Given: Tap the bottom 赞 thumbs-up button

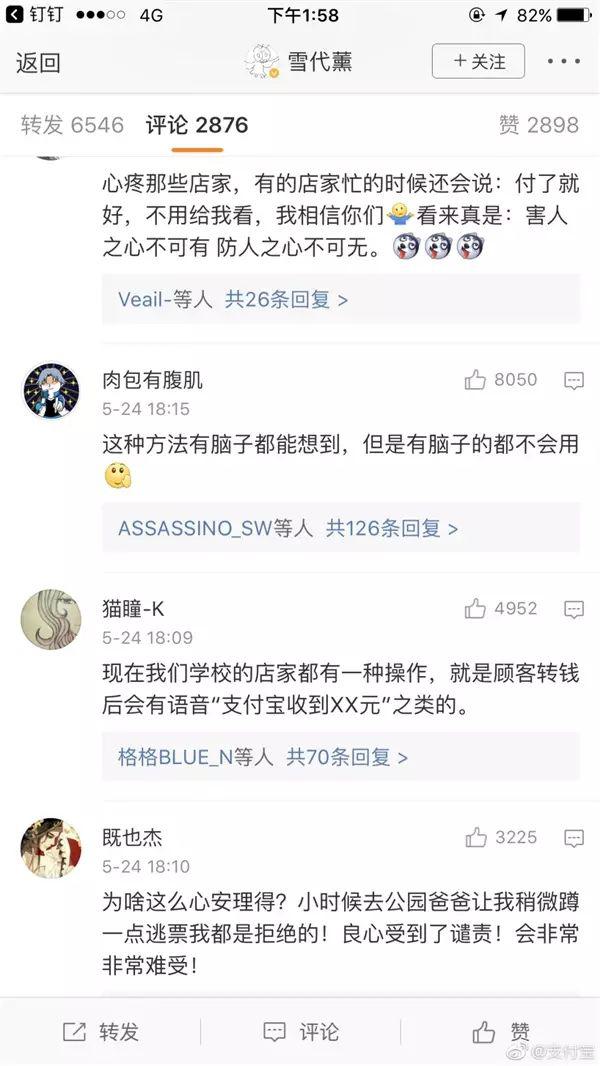Looking at the screenshot, I should coord(501,1032).
